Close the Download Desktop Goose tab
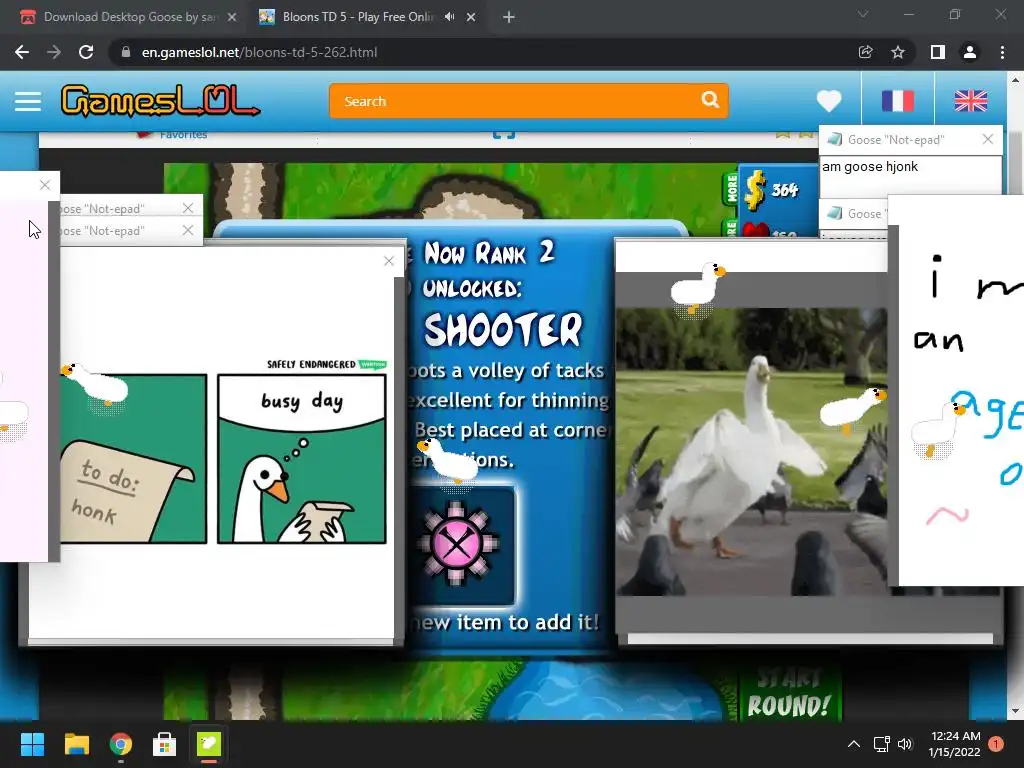 tap(232, 17)
